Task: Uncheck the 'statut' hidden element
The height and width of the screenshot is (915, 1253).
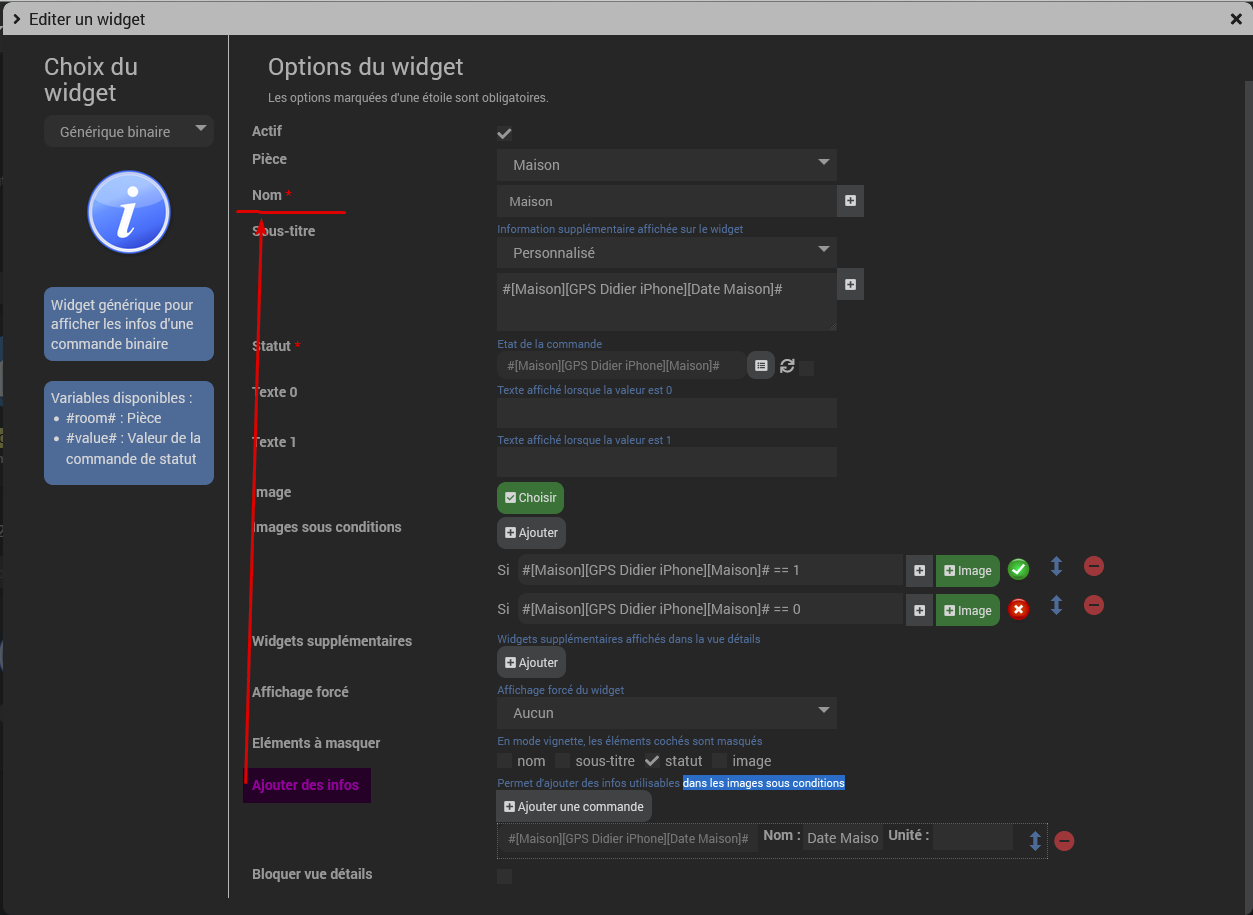Action: point(652,761)
